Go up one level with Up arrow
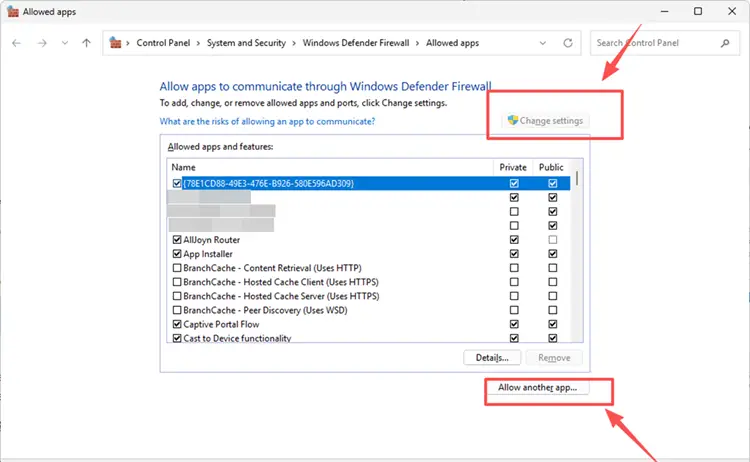750x462 pixels. 86,43
